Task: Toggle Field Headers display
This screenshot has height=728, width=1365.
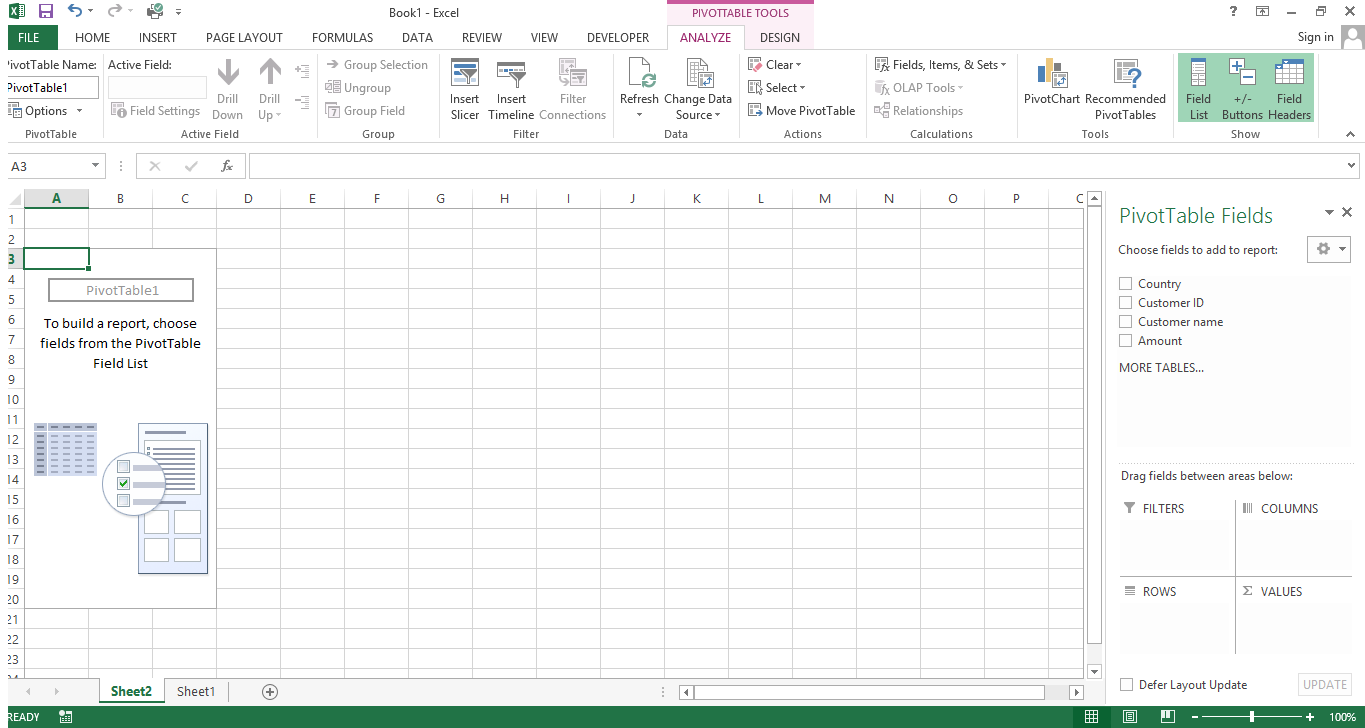Action: pos(1289,89)
